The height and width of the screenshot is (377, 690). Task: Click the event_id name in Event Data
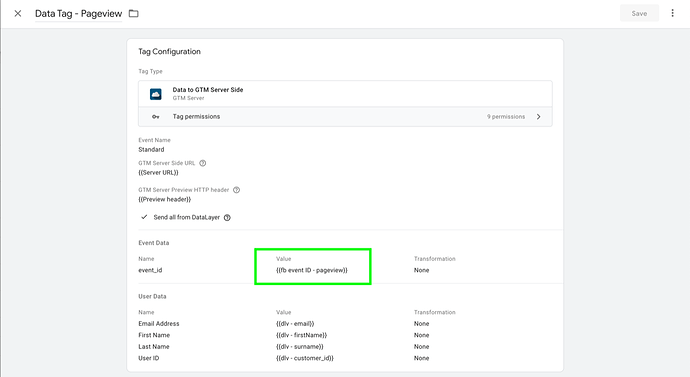click(150, 270)
